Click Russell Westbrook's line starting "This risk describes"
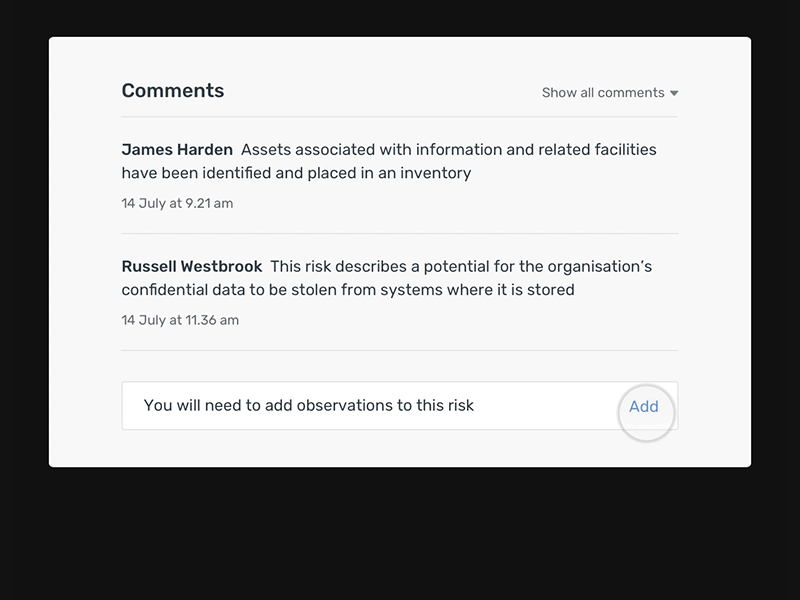This screenshot has width=800, height=600. pyautogui.click(x=461, y=267)
